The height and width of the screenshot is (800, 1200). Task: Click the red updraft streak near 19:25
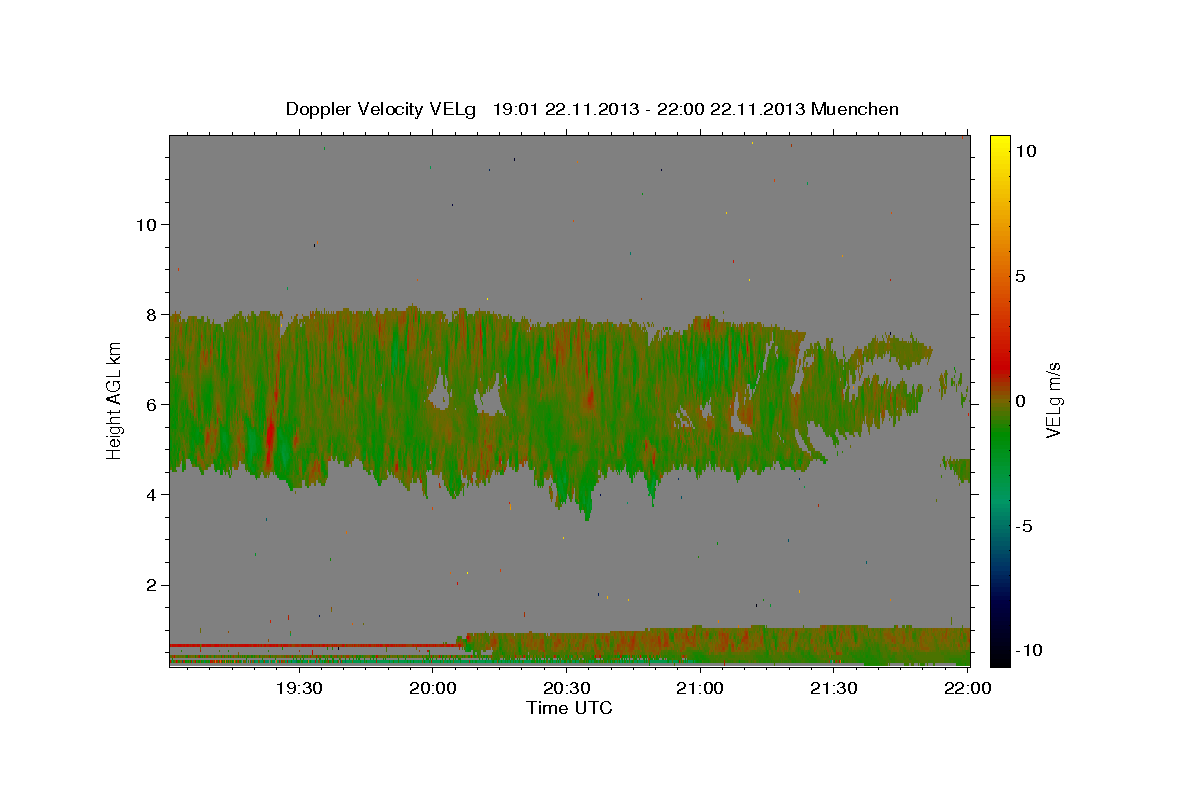(x=270, y=438)
